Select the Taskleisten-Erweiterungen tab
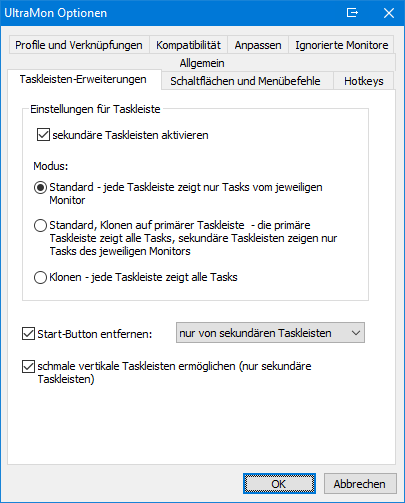The height and width of the screenshot is (503, 405). [83, 79]
